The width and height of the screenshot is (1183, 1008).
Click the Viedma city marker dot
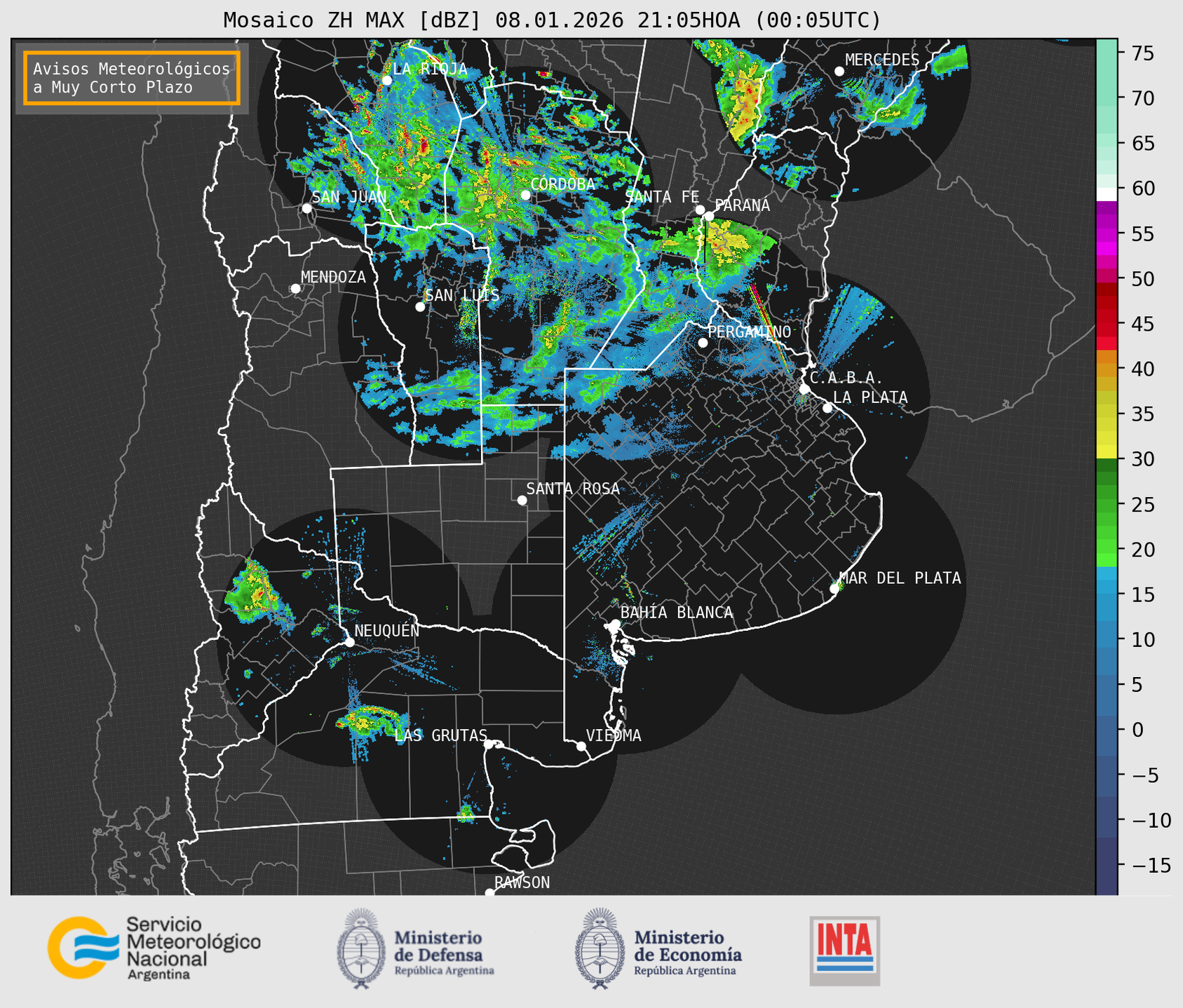[581, 746]
